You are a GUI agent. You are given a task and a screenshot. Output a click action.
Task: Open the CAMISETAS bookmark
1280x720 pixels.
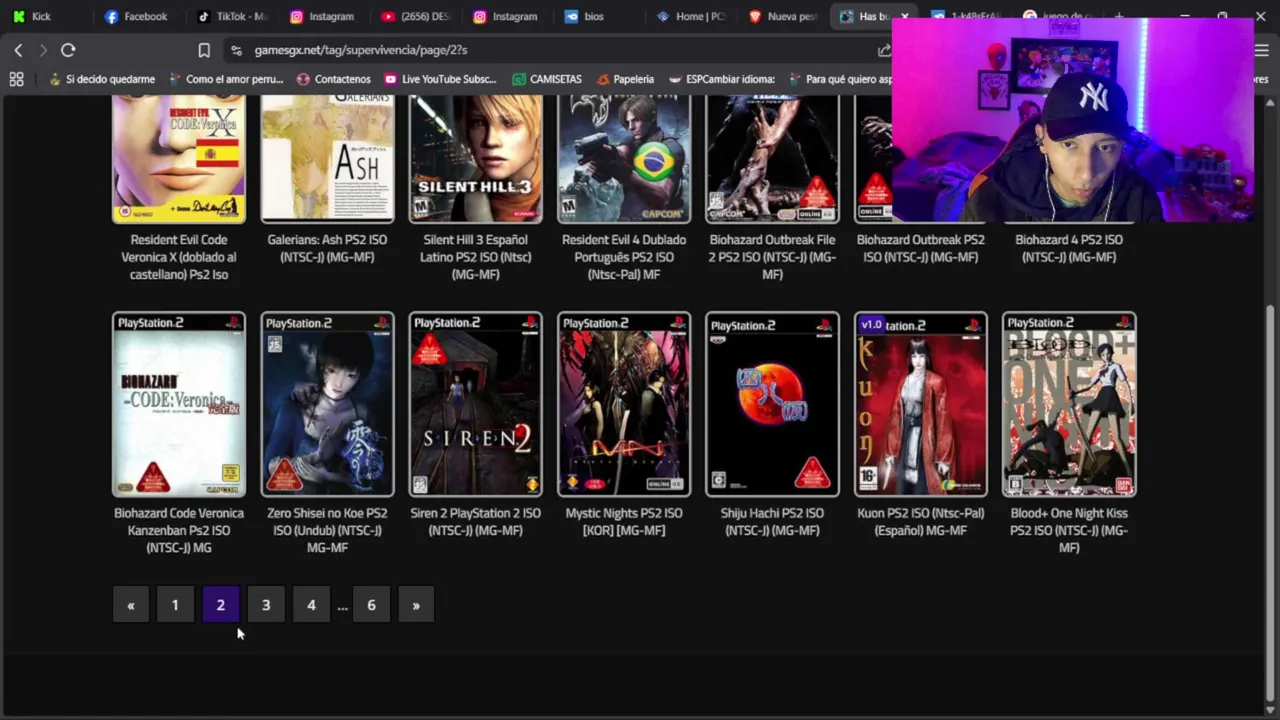click(547, 79)
